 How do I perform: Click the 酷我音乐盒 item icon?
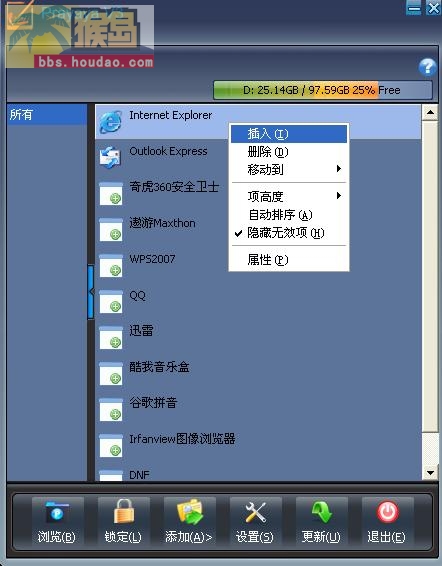[111, 374]
